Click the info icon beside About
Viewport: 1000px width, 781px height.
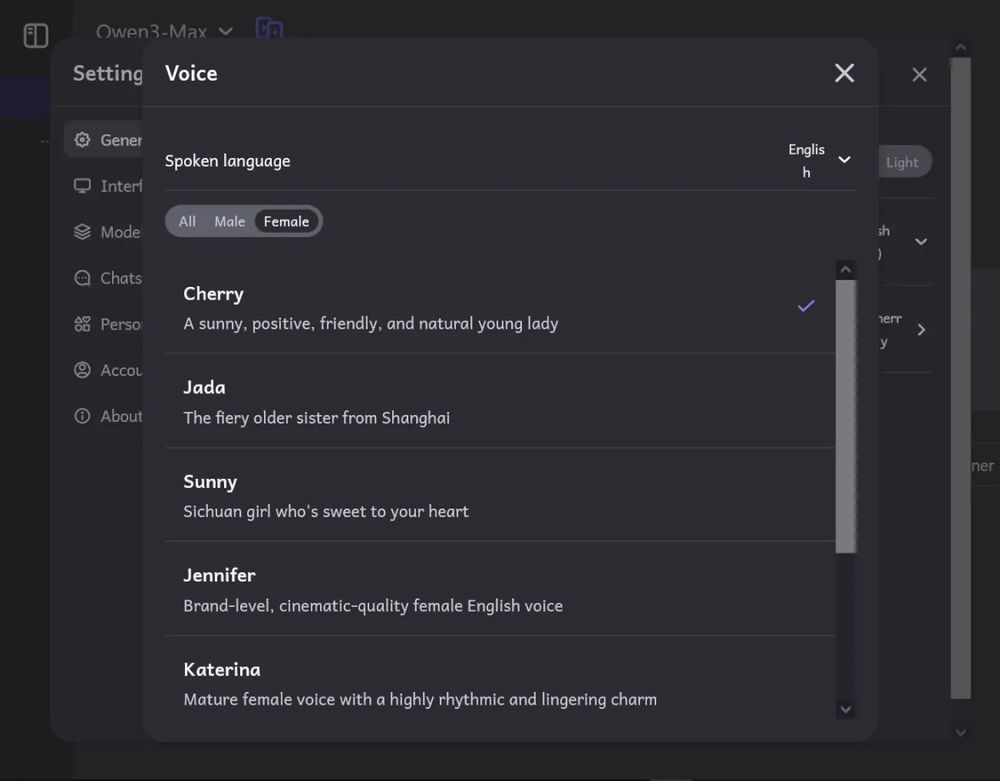click(82, 416)
